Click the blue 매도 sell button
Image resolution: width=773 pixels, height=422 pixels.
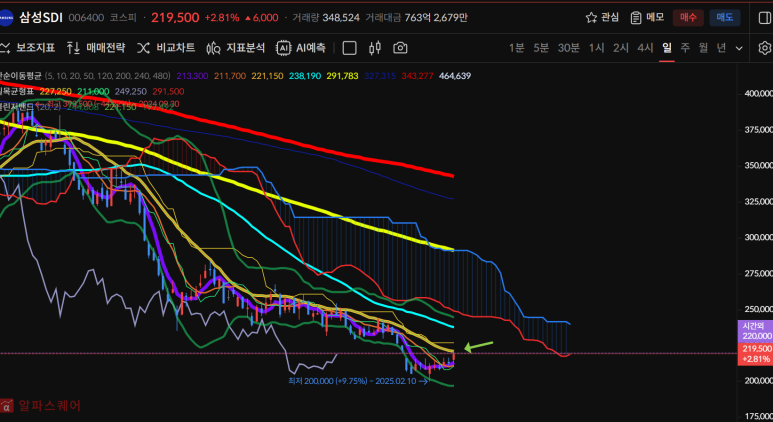coord(725,17)
